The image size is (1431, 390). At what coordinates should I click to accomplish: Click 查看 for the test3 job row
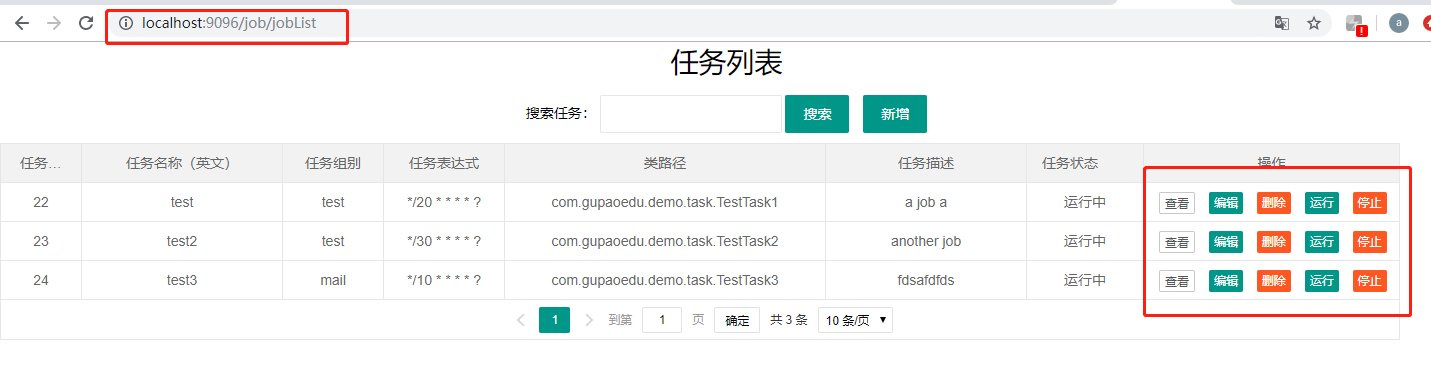click(x=1177, y=281)
